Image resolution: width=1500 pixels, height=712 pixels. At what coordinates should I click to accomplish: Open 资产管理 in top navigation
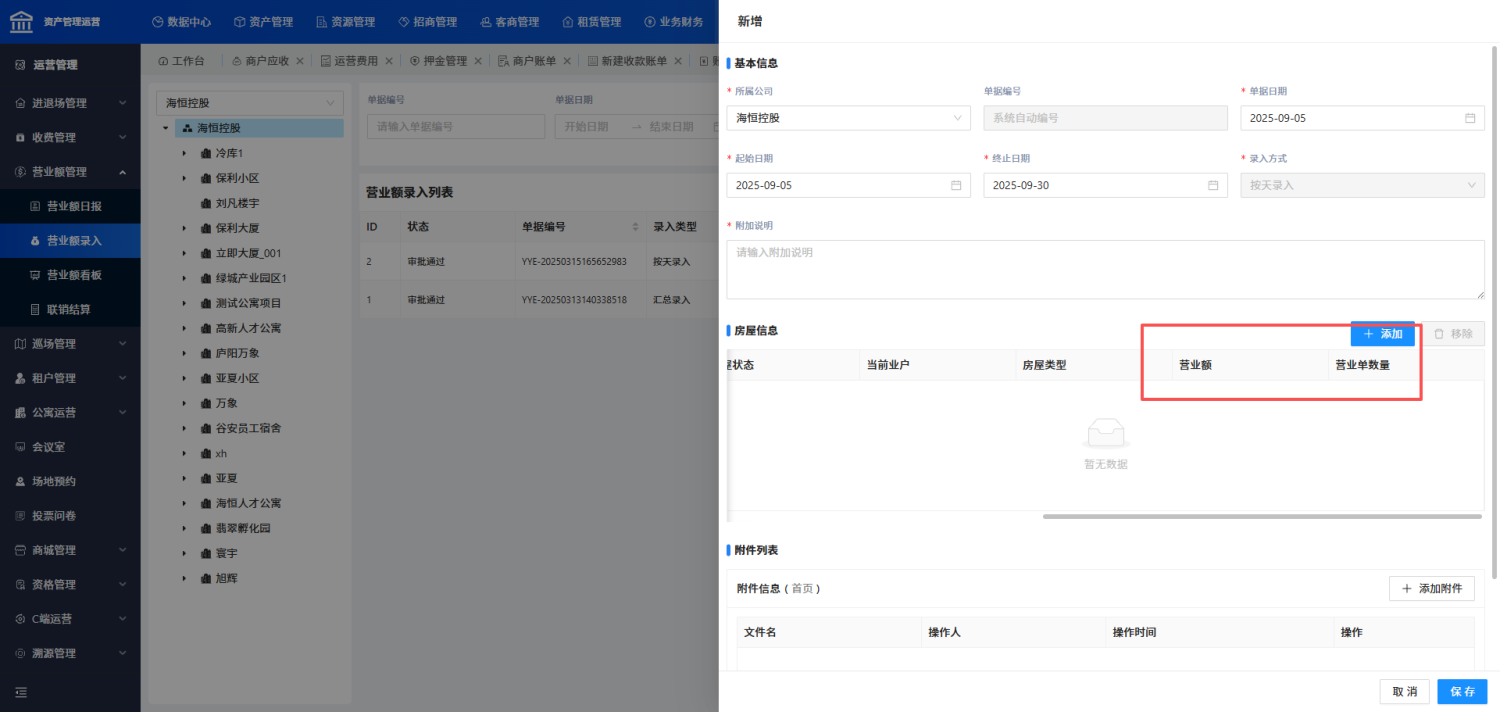click(x=263, y=22)
